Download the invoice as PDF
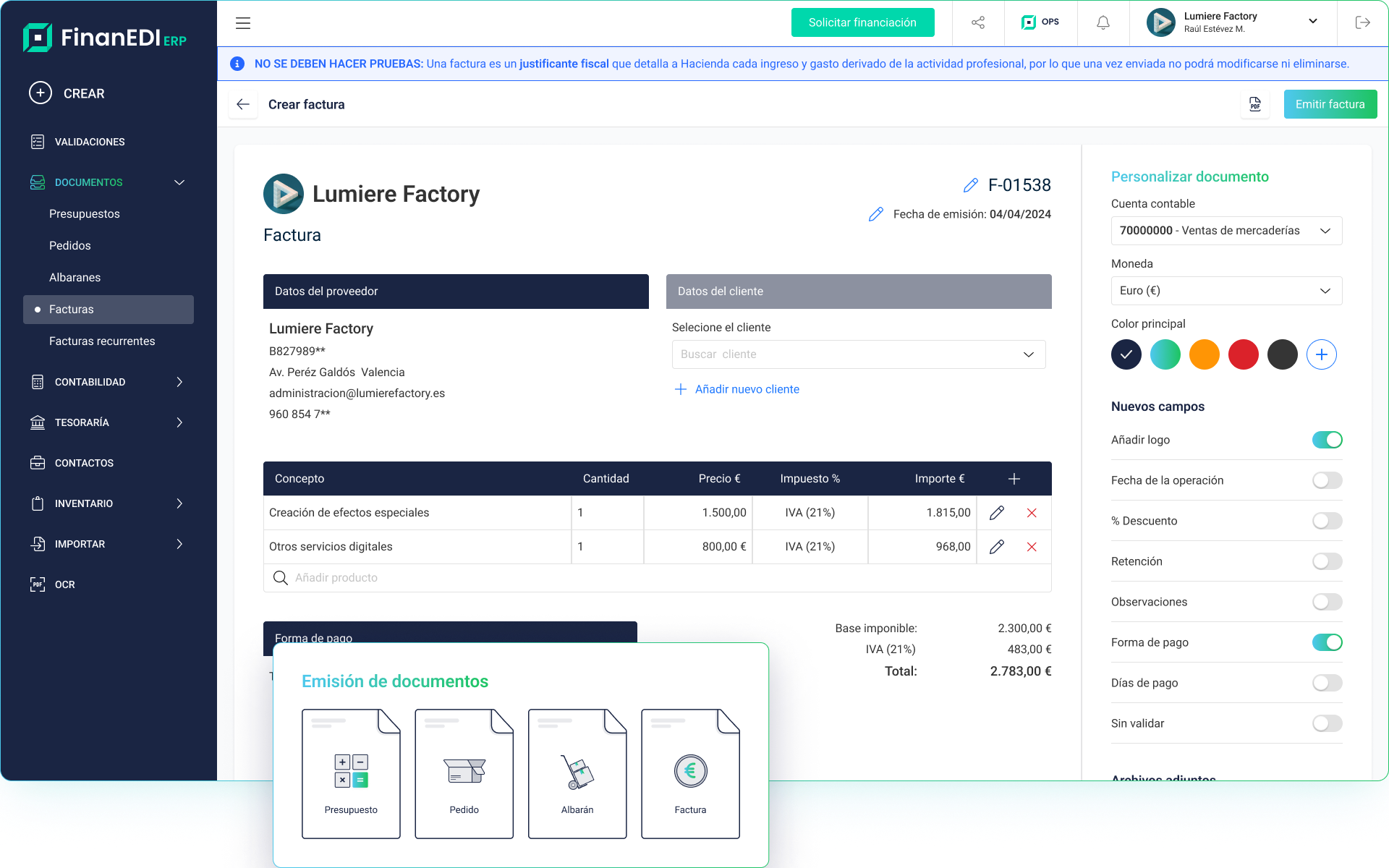The image size is (1389, 868). (x=1255, y=104)
